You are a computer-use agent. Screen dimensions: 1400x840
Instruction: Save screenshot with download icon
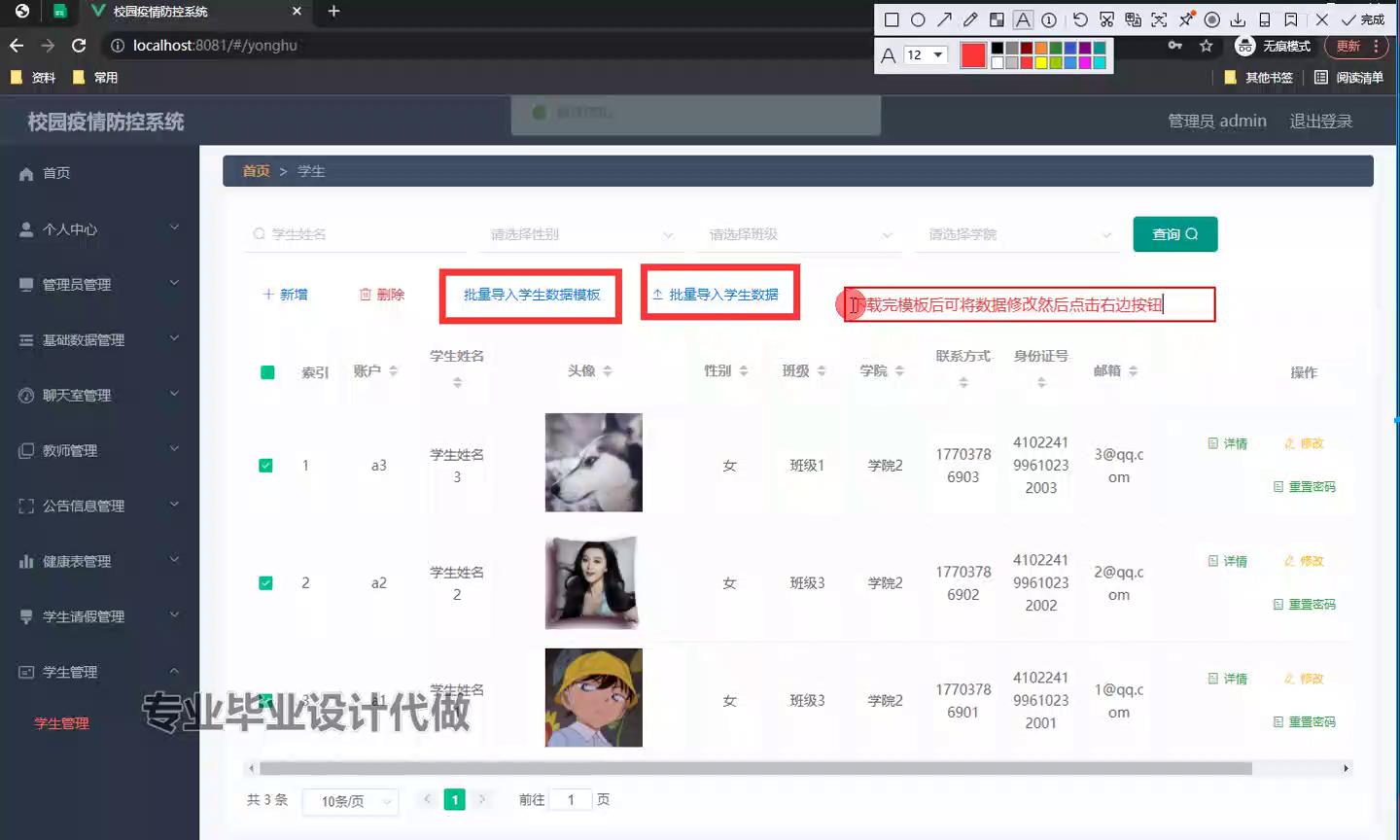(x=1238, y=19)
